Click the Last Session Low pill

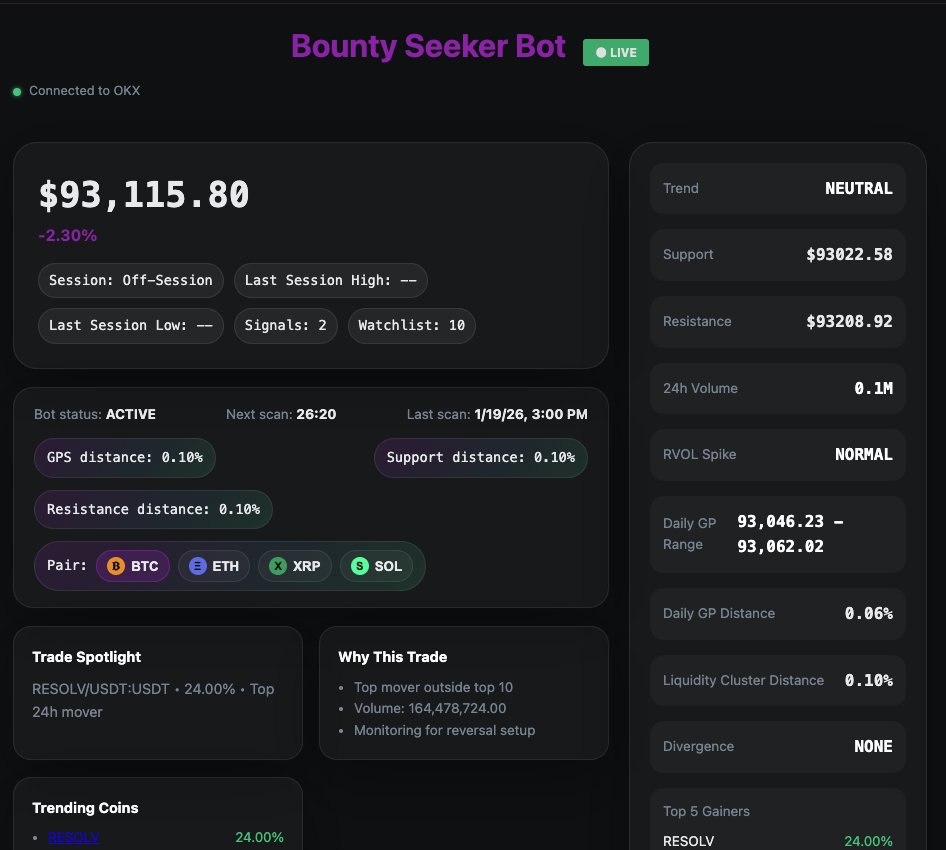(131, 326)
